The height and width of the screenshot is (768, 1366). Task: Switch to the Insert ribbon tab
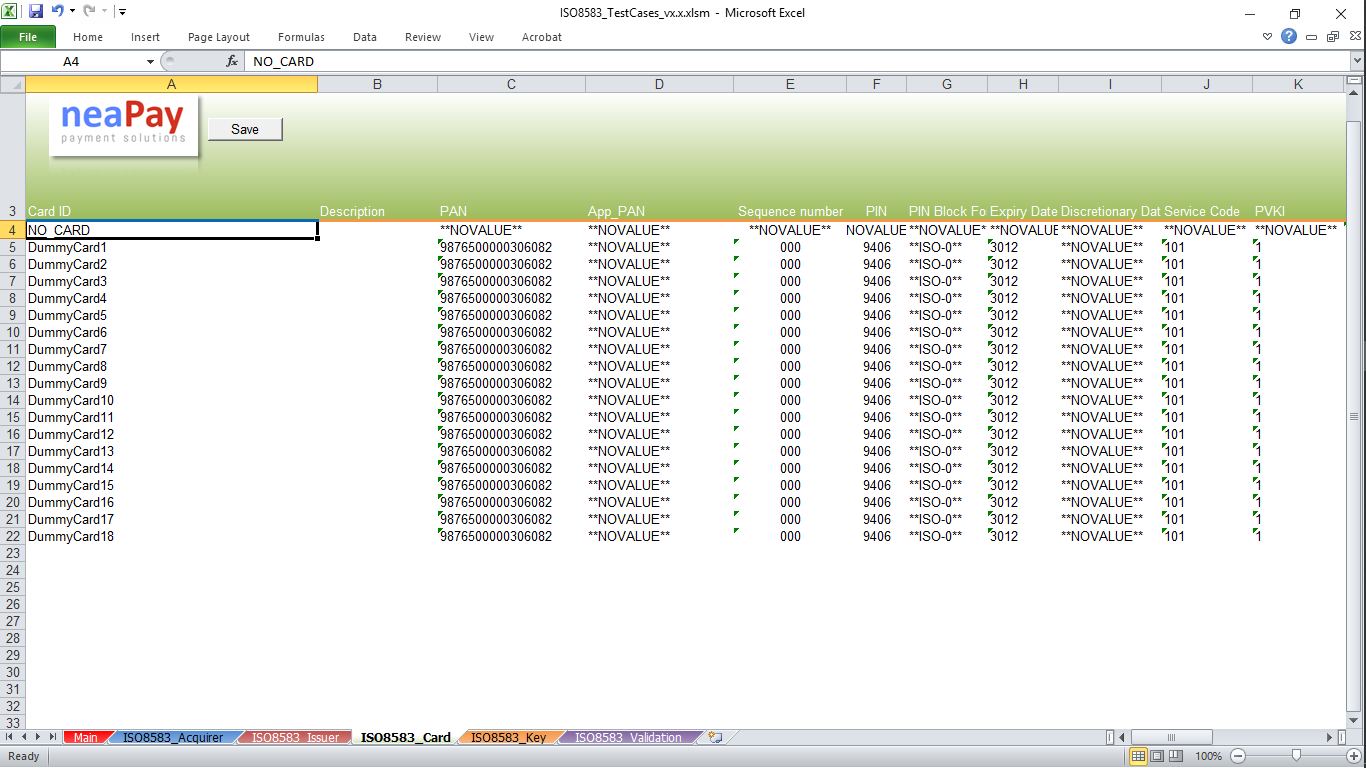pos(145,37)
